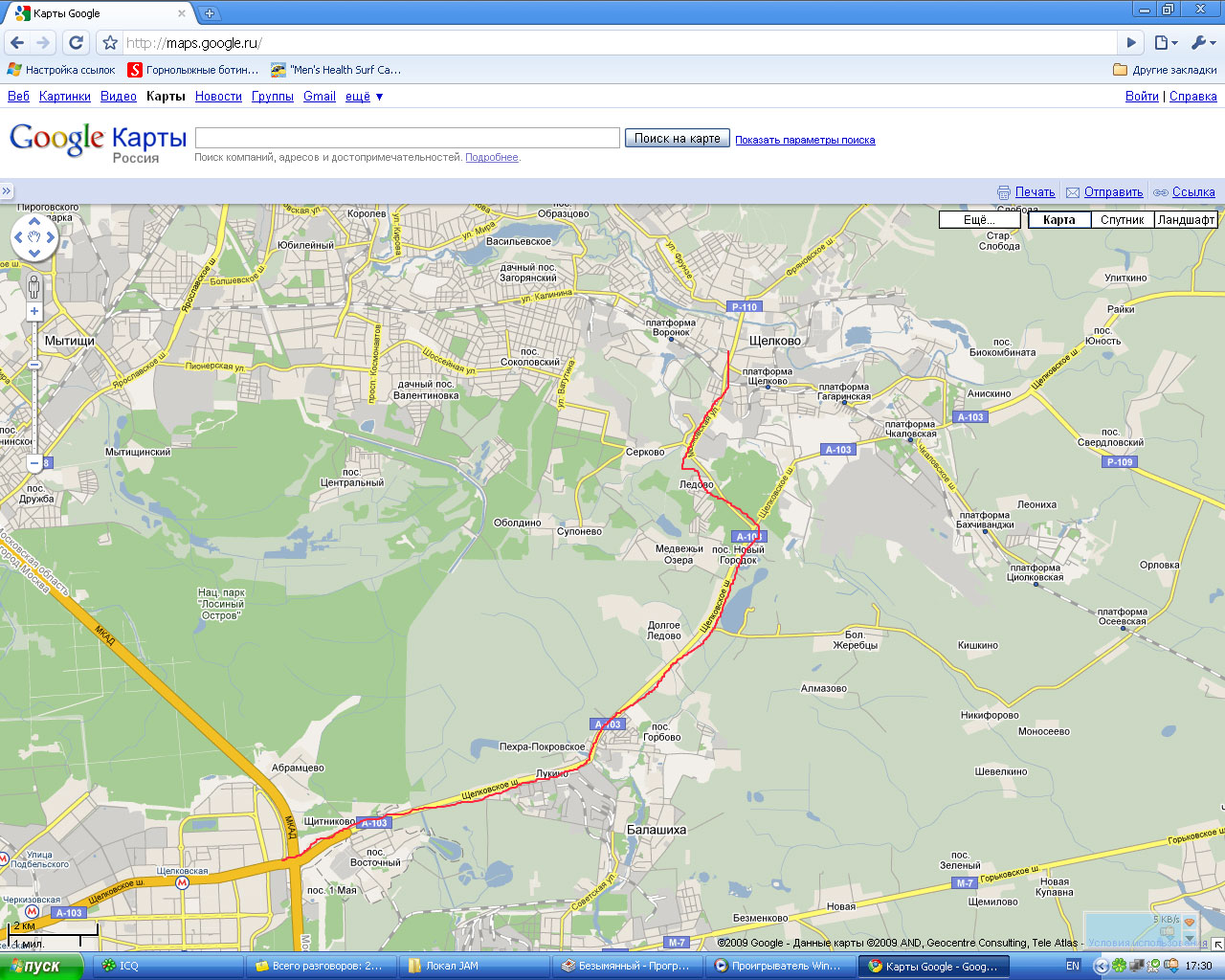Open the 'Локал JAM' taskbar item
Viewport: 1225px width, 980px height.
[474, 966]
